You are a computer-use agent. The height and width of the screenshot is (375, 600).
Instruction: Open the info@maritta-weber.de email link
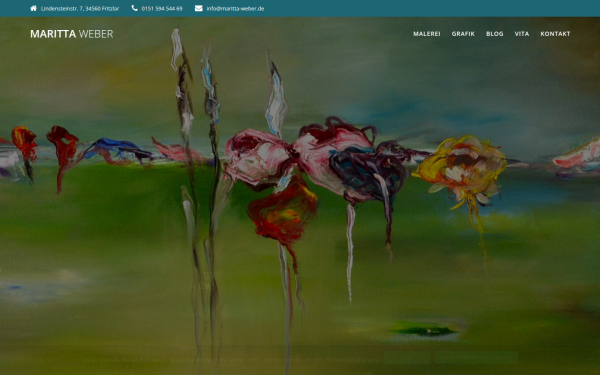tap(235, 8)
